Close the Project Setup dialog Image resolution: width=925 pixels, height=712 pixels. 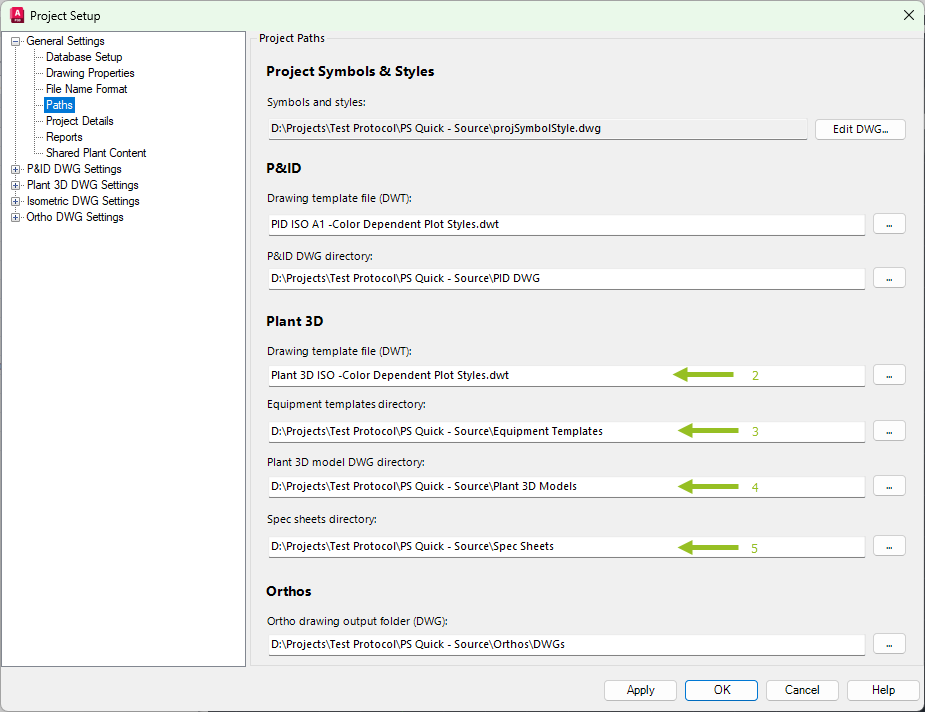click(909, 15)
